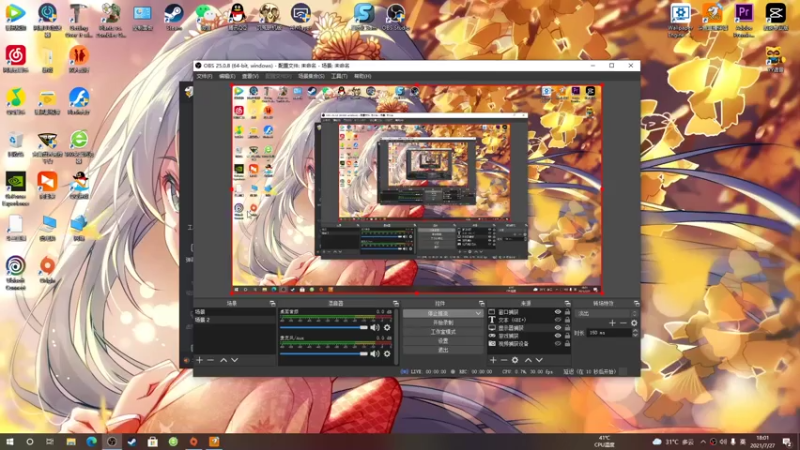Viewport: 800px width, 450px height.
Task: Add a transition with plus icon
Action: [x=612, y=323]
